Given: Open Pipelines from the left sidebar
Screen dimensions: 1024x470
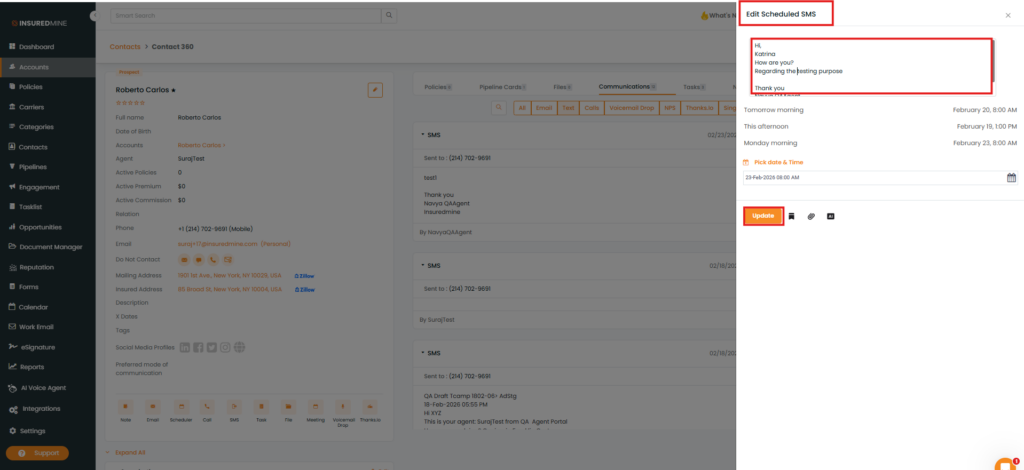Looking at the screenshot, I should click(33, 167).
